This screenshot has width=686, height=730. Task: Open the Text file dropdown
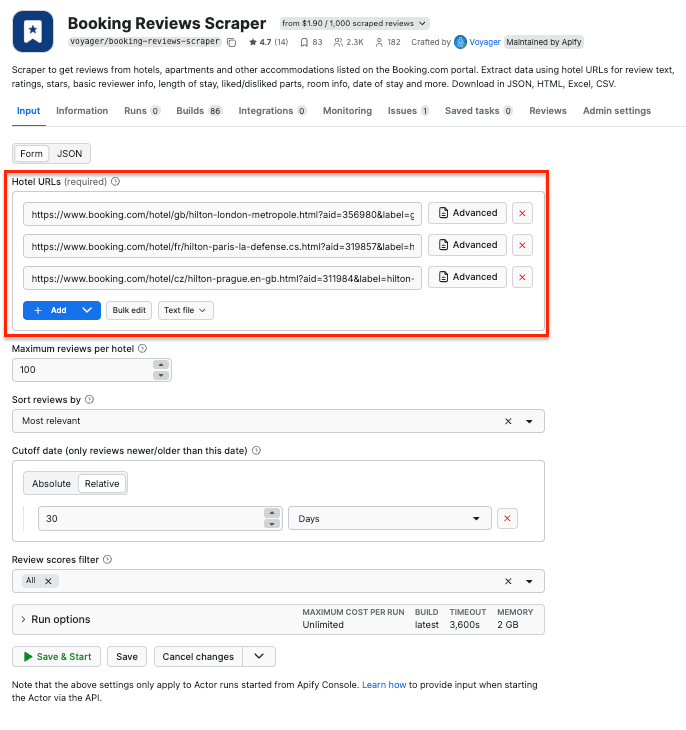(x=185, y=310)
